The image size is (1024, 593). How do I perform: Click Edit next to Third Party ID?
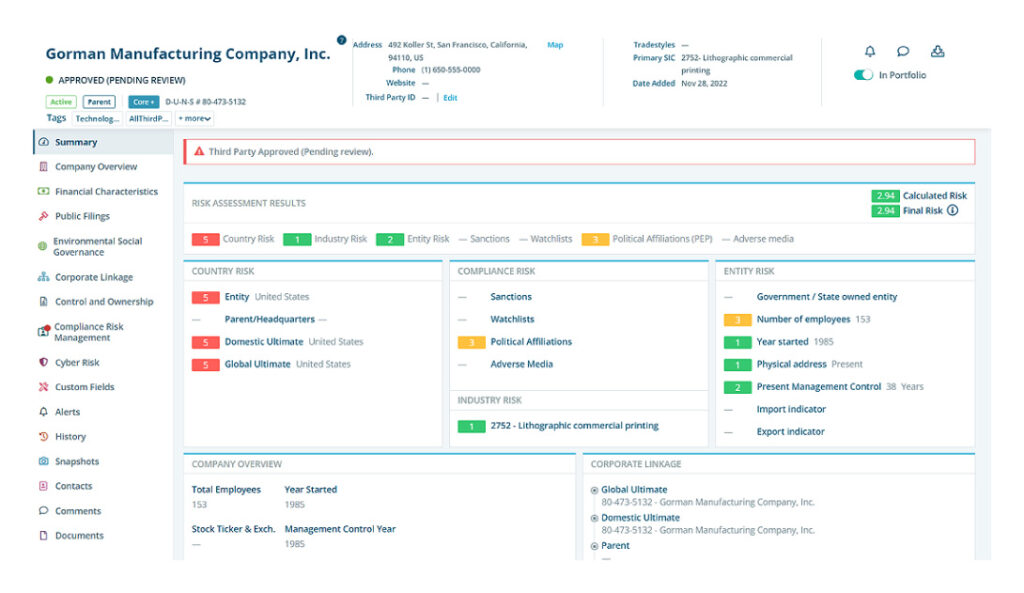[450, 98]
